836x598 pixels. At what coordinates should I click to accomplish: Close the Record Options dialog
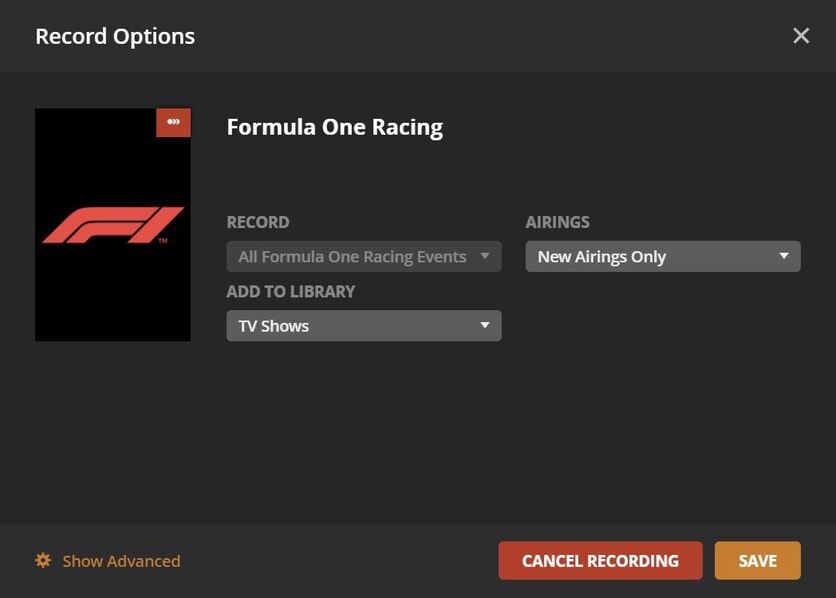pos(801,36)
